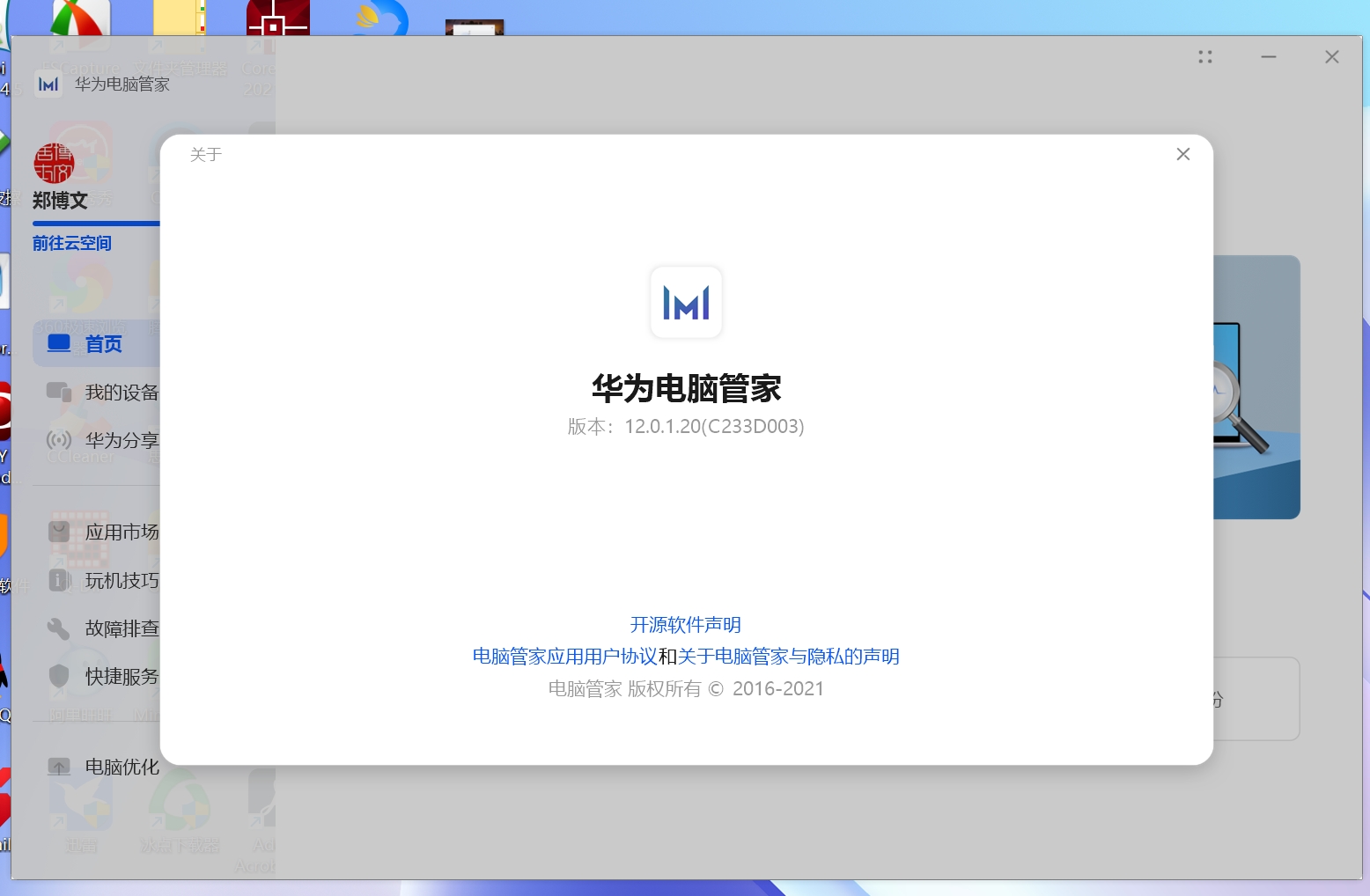The image size is (1370, 896).
Task: Open the 关于电脑管家与隐私的声明 link
Action: point(789,657)
